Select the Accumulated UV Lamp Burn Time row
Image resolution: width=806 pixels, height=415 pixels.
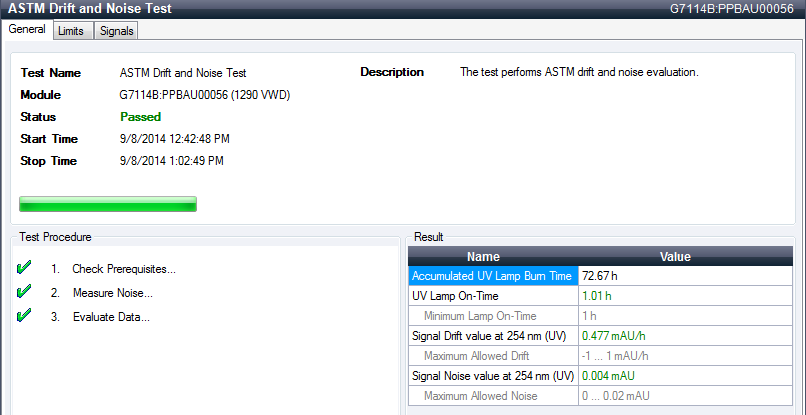[493, 276]
